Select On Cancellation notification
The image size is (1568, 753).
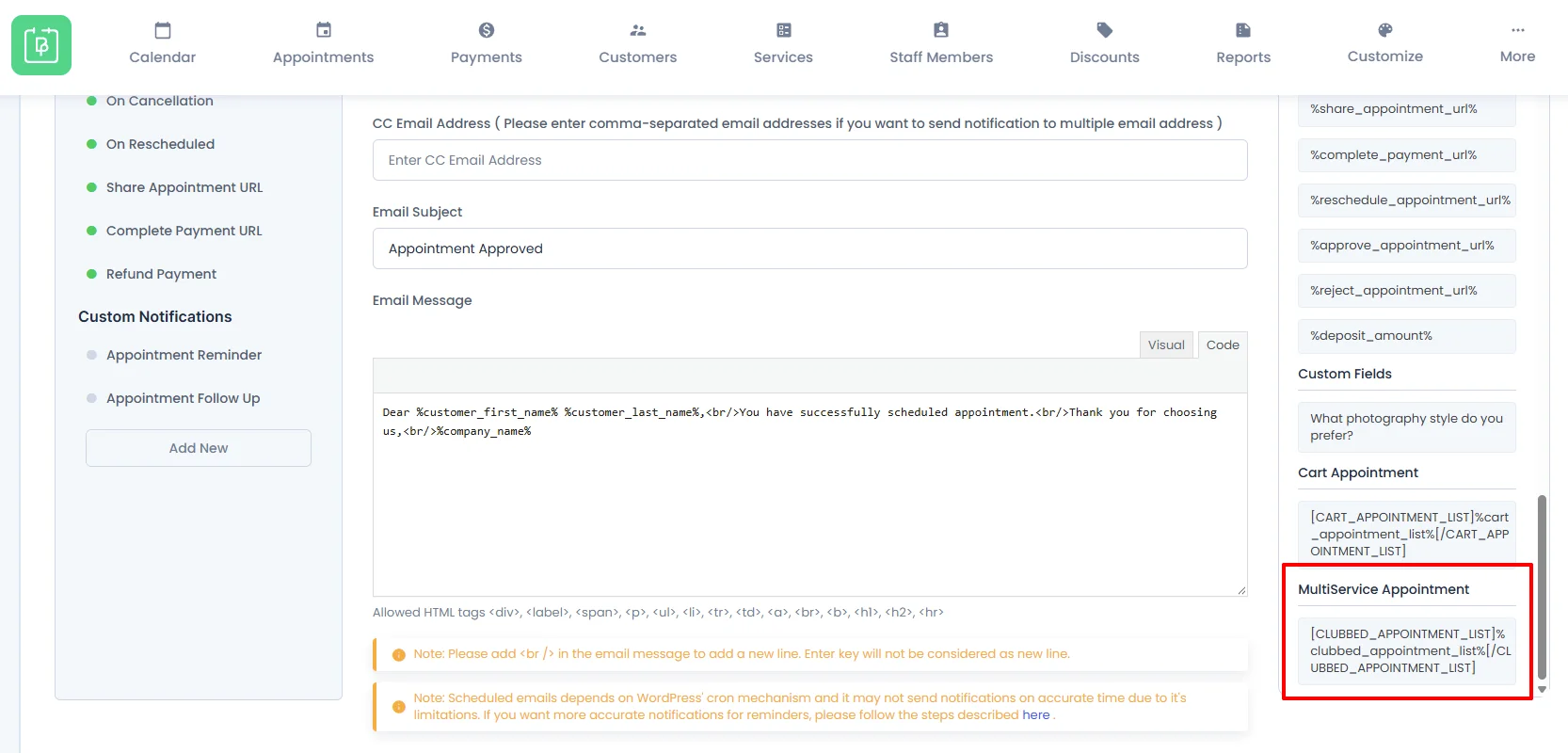pyautogui.click(x=160, y=101)
